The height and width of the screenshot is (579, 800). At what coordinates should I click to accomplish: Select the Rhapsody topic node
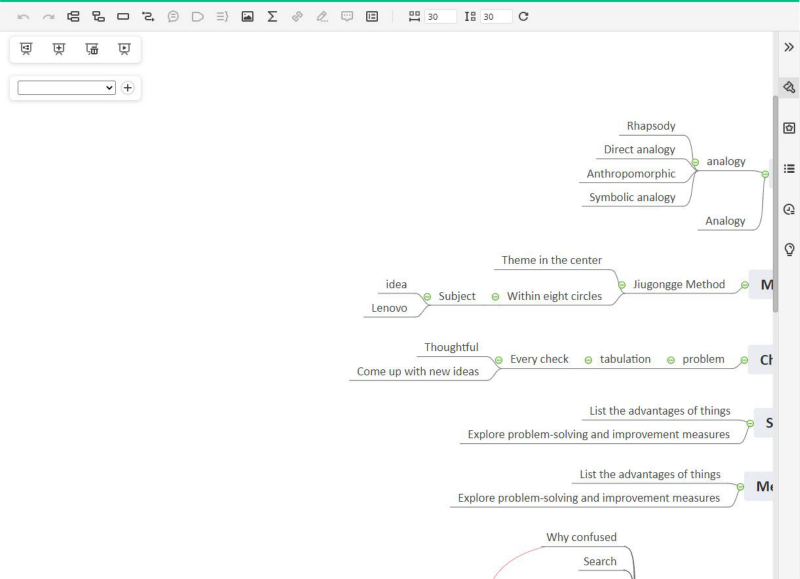click(x=650, y=126)
